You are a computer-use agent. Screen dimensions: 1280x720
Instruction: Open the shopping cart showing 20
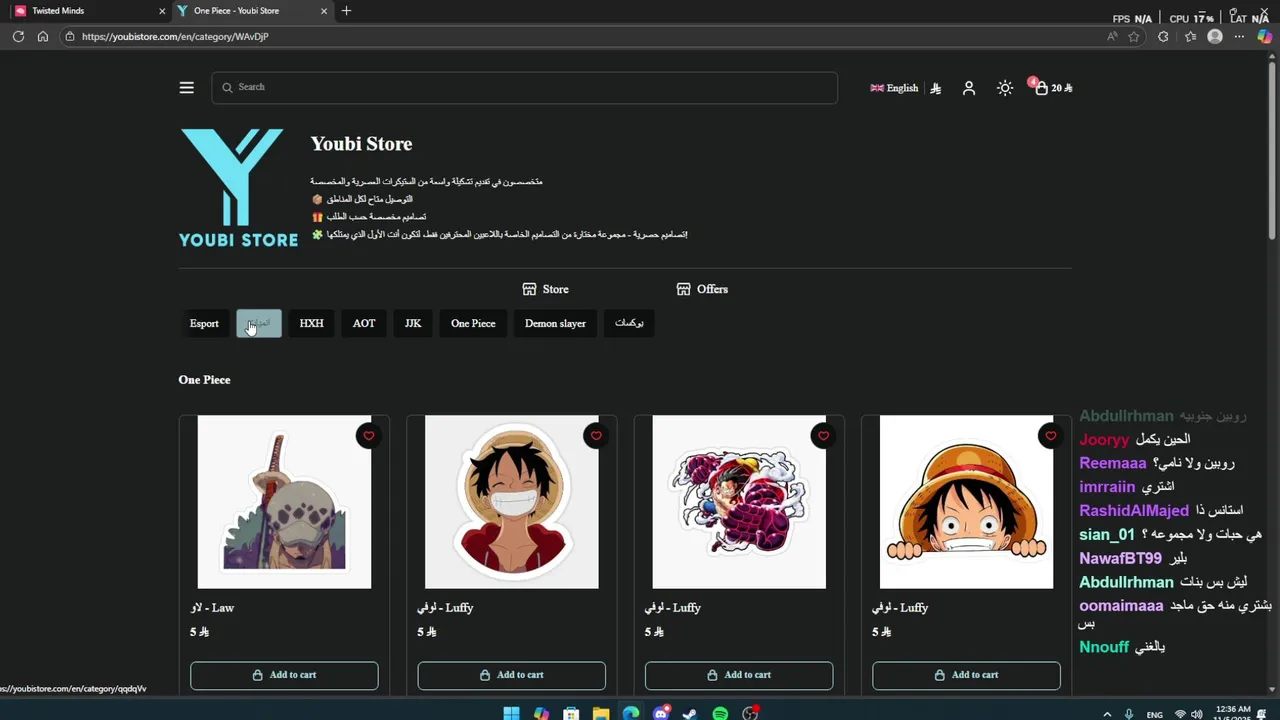tap(1051, 88)
